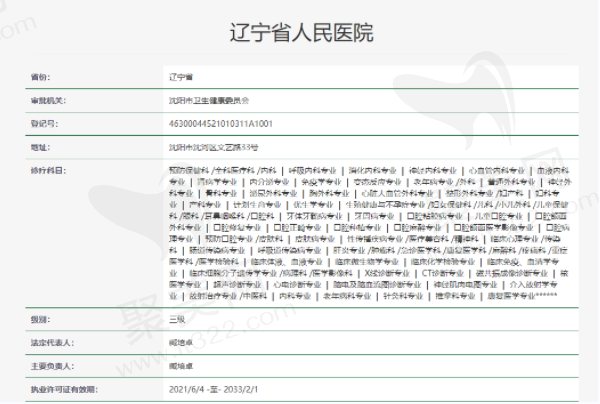Click 优生学专业 in the department list
The height and width of the screenshot is (404, 600).
pyautogui.click(x=313, y=205)
